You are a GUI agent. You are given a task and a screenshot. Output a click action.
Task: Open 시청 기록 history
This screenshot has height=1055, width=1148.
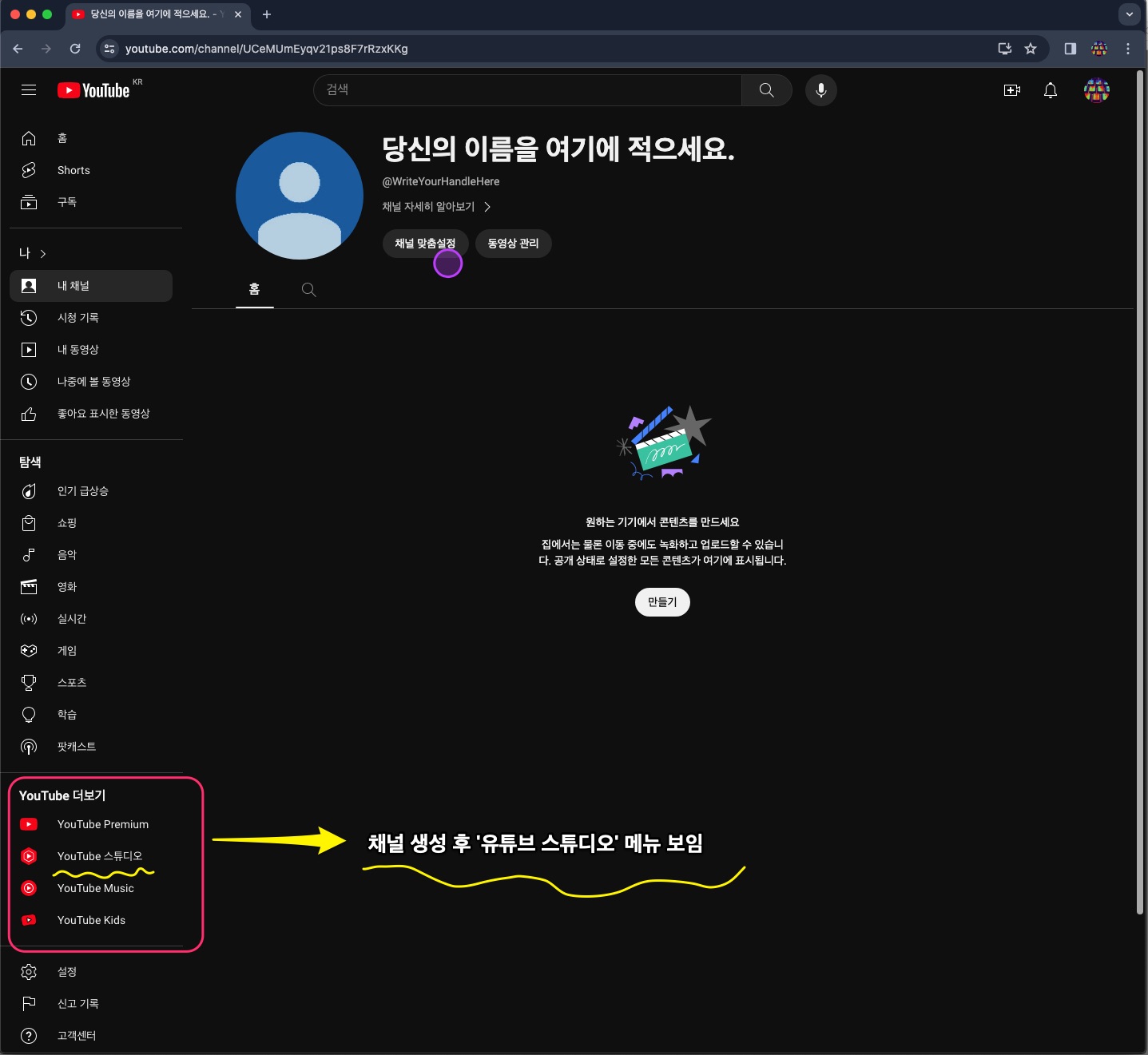coord(91,318)
